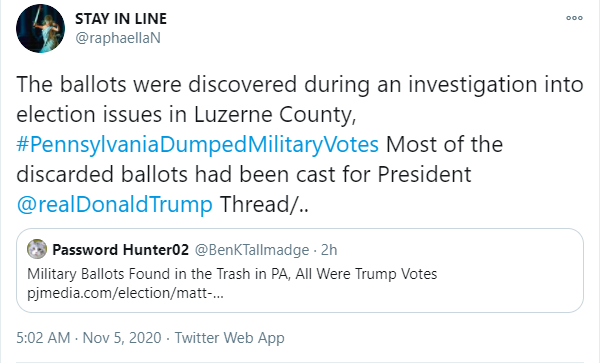The width and height of the screenshot is (602, 363).
Task: Open the STAY IN LINE display name
Action: click(121, 19)
